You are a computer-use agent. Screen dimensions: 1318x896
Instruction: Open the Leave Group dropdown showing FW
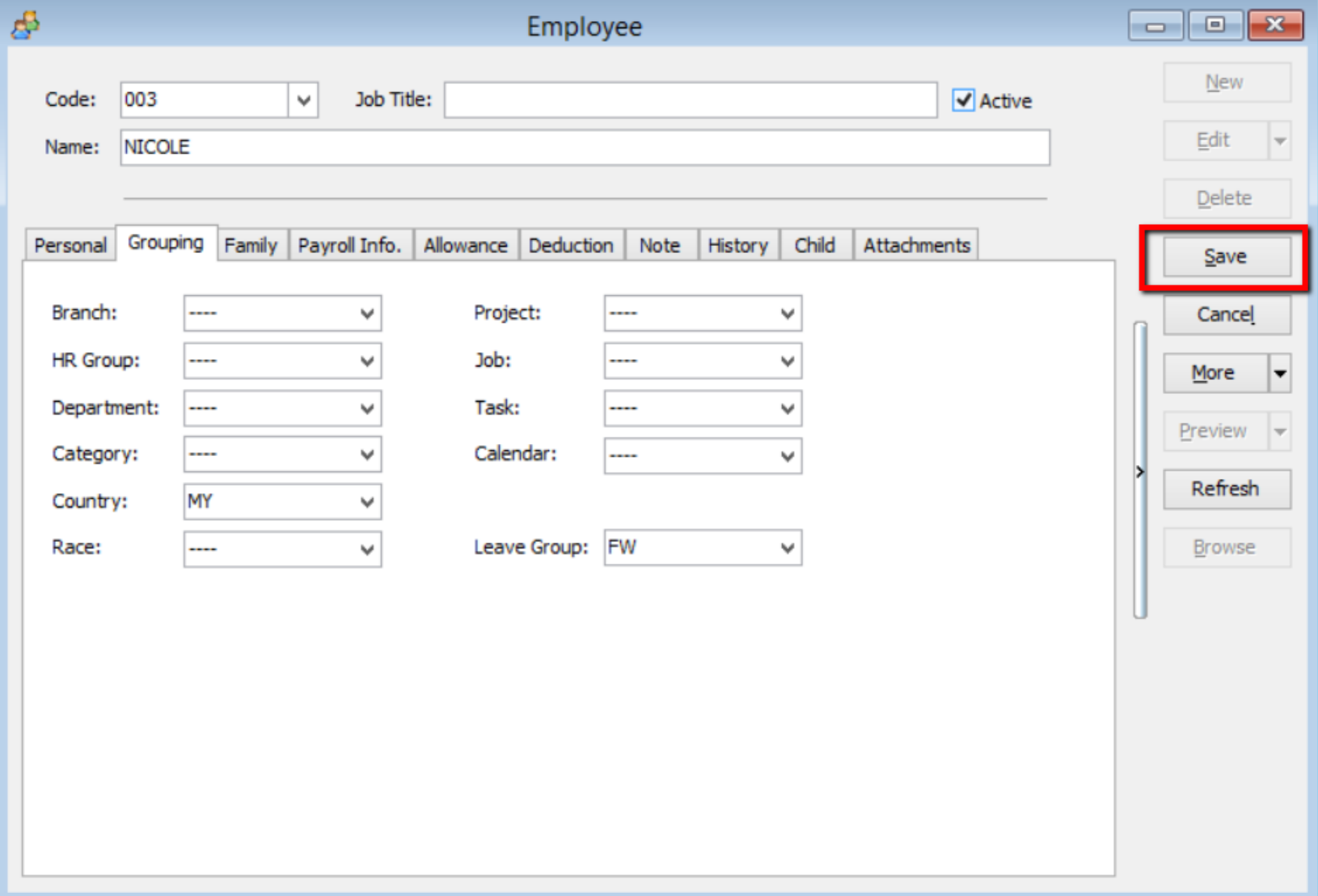(787, 547)
